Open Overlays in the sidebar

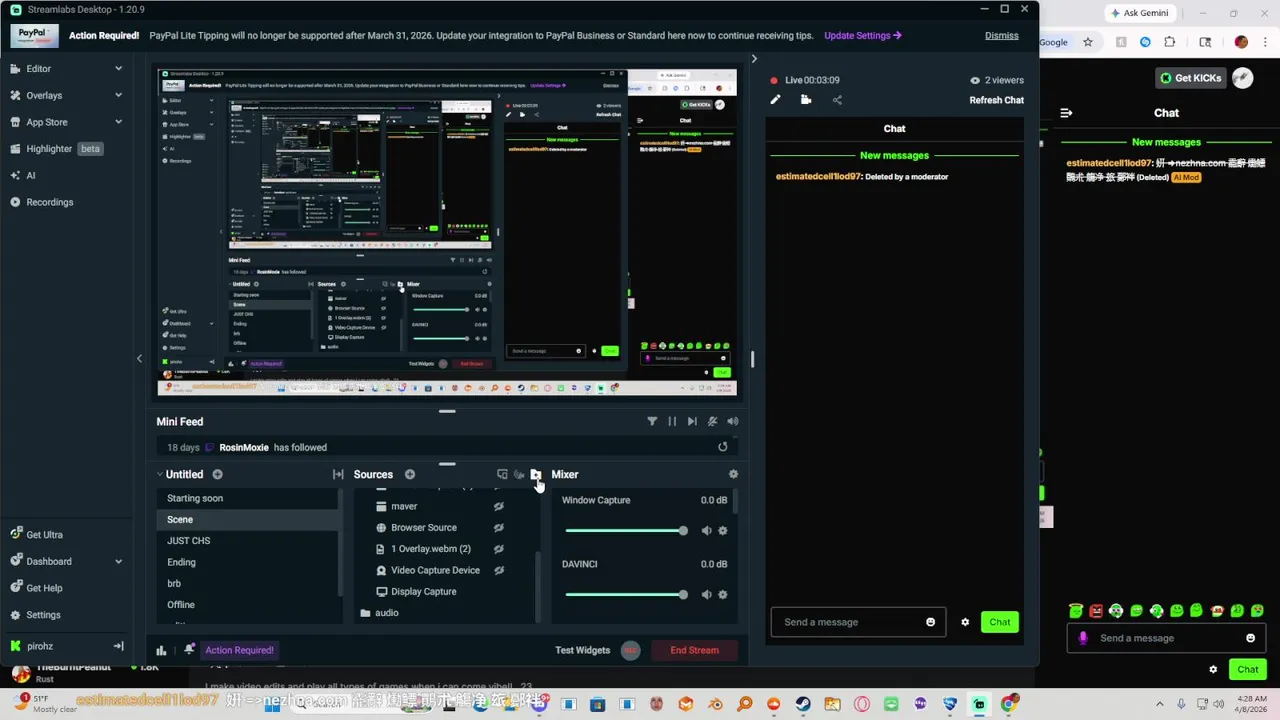44,95
